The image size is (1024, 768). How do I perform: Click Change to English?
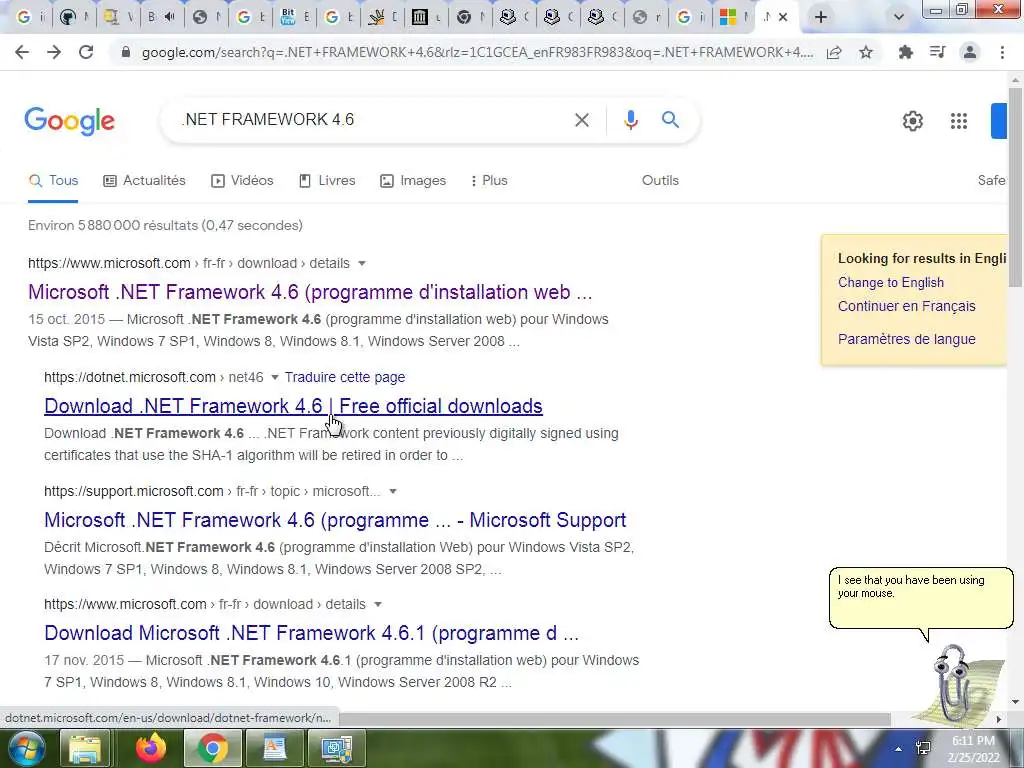(891, 283)
